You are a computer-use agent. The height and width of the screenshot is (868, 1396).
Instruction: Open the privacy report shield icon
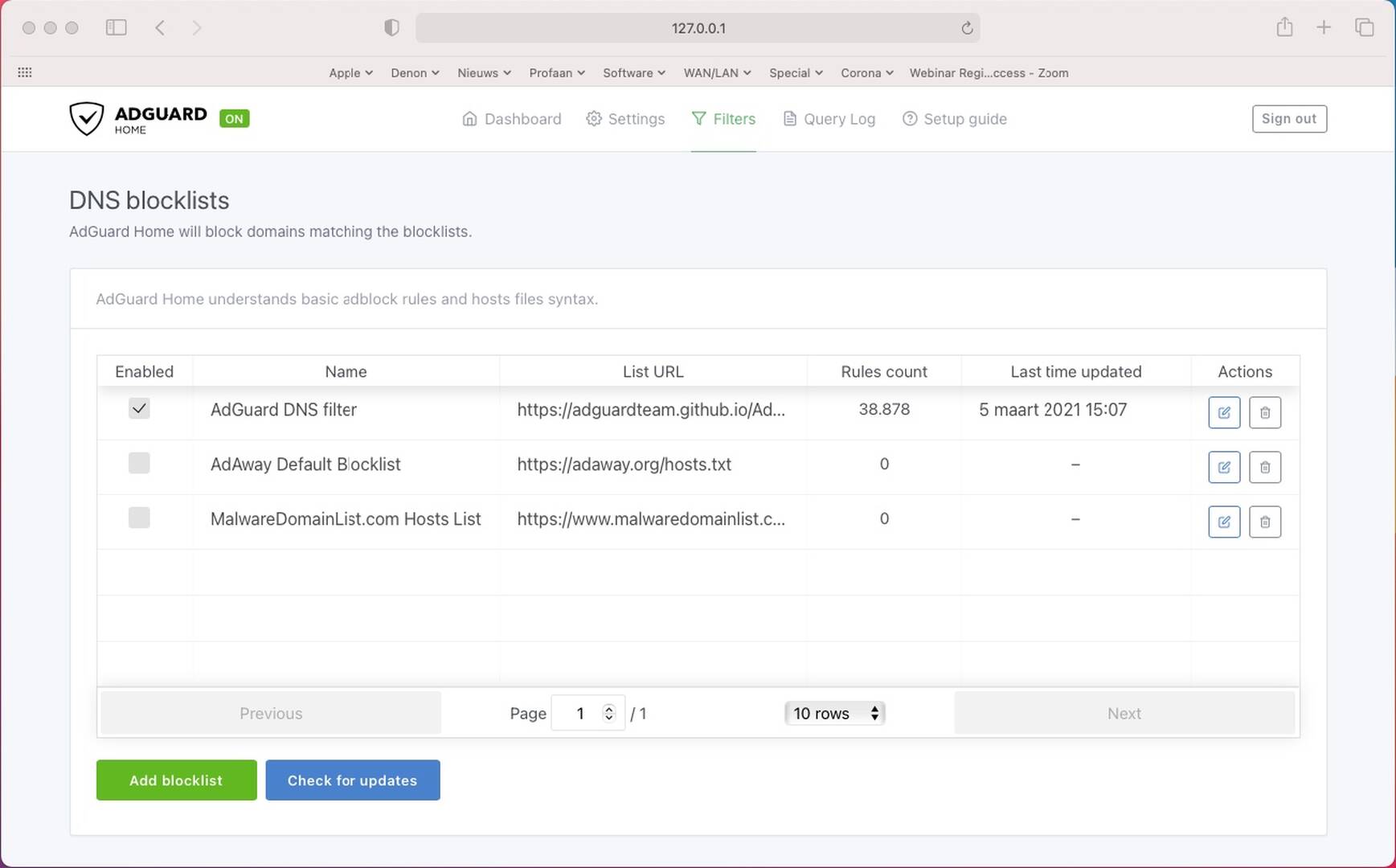[391, 27]
